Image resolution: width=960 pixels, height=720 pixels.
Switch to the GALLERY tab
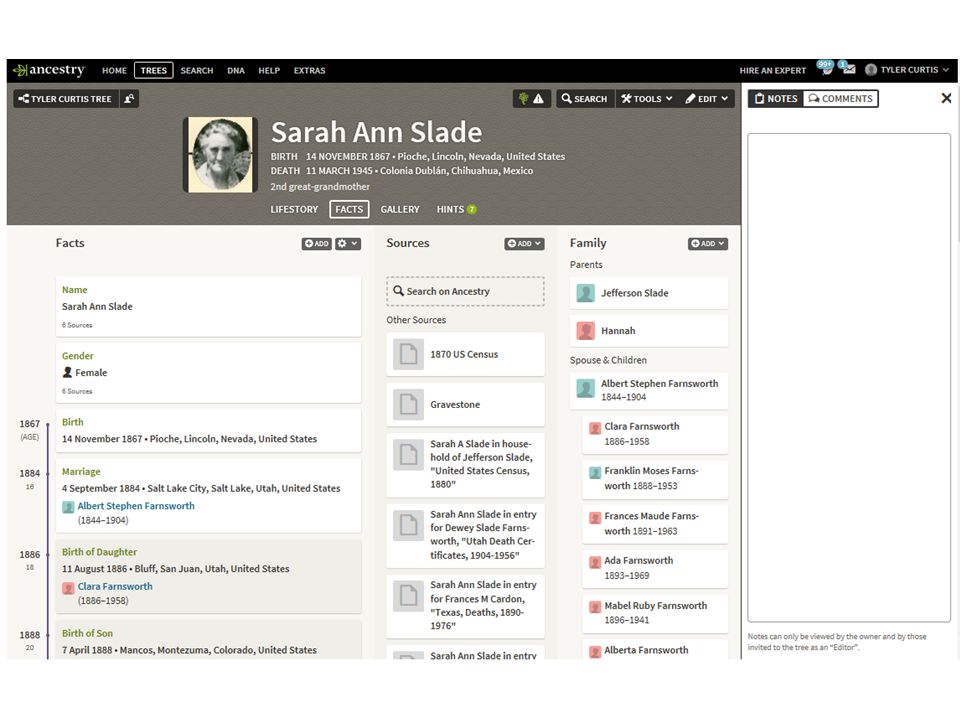point(400,209)
